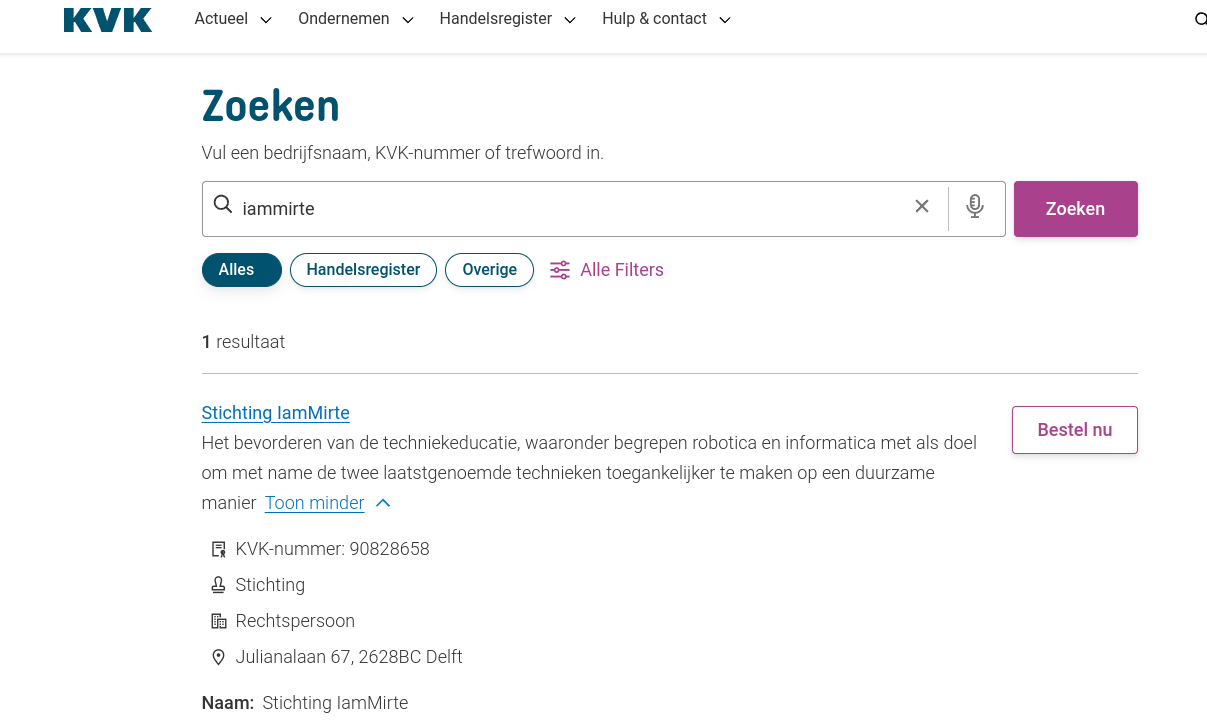Click the KVK-nummer certificate icon

[x=219, y=549]
